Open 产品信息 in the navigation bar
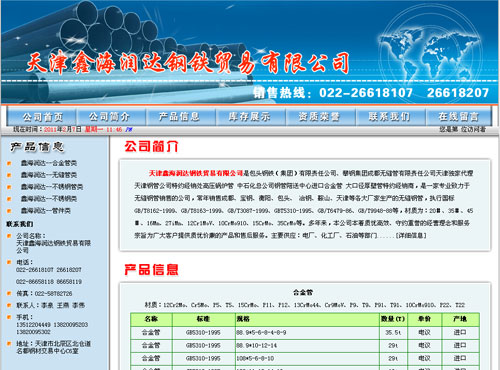This screenshot has height=370, width=500. click(x=179, y=117)
